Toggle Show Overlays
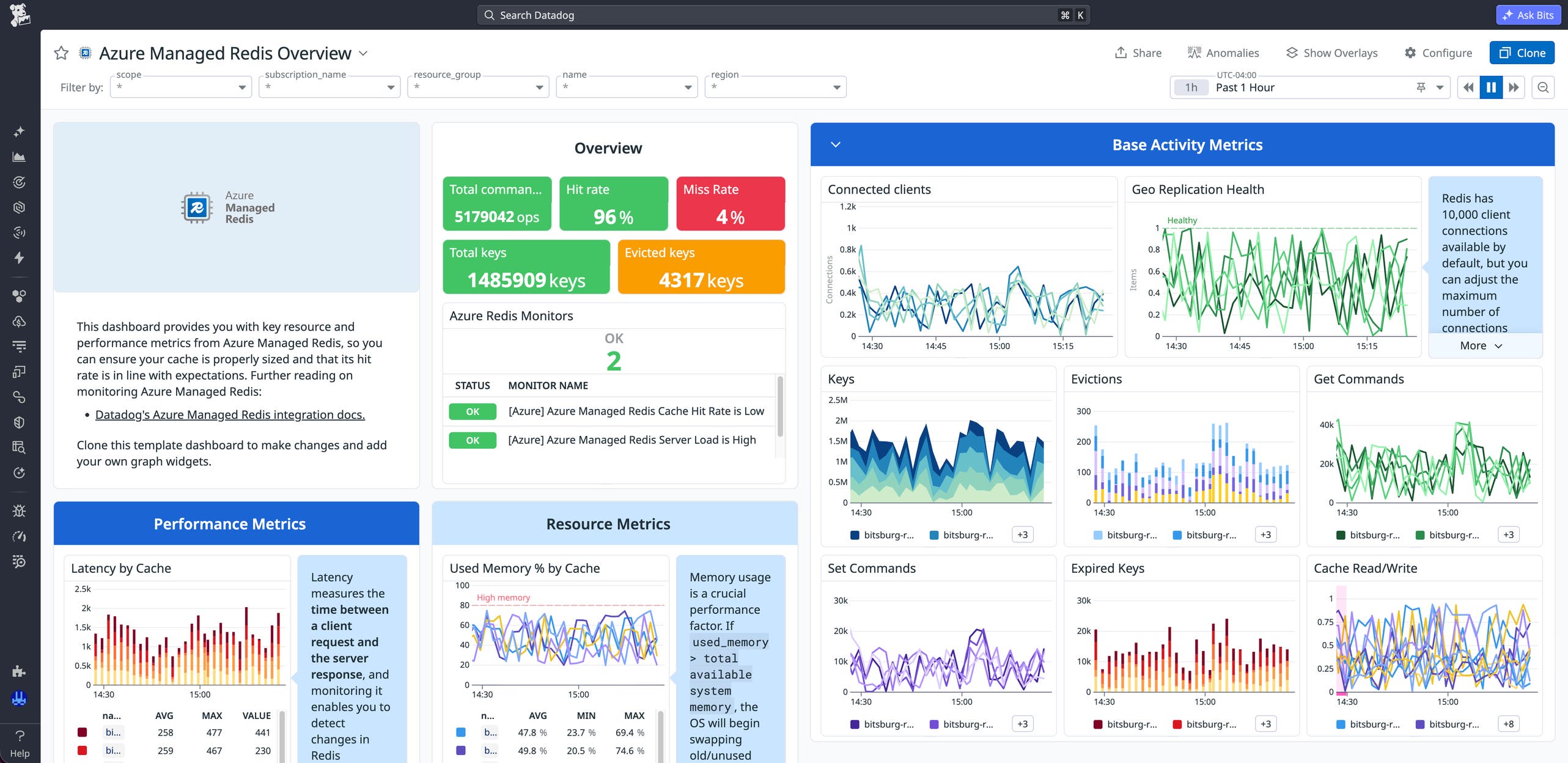The image size is (1568, 763). point(1331,53)
